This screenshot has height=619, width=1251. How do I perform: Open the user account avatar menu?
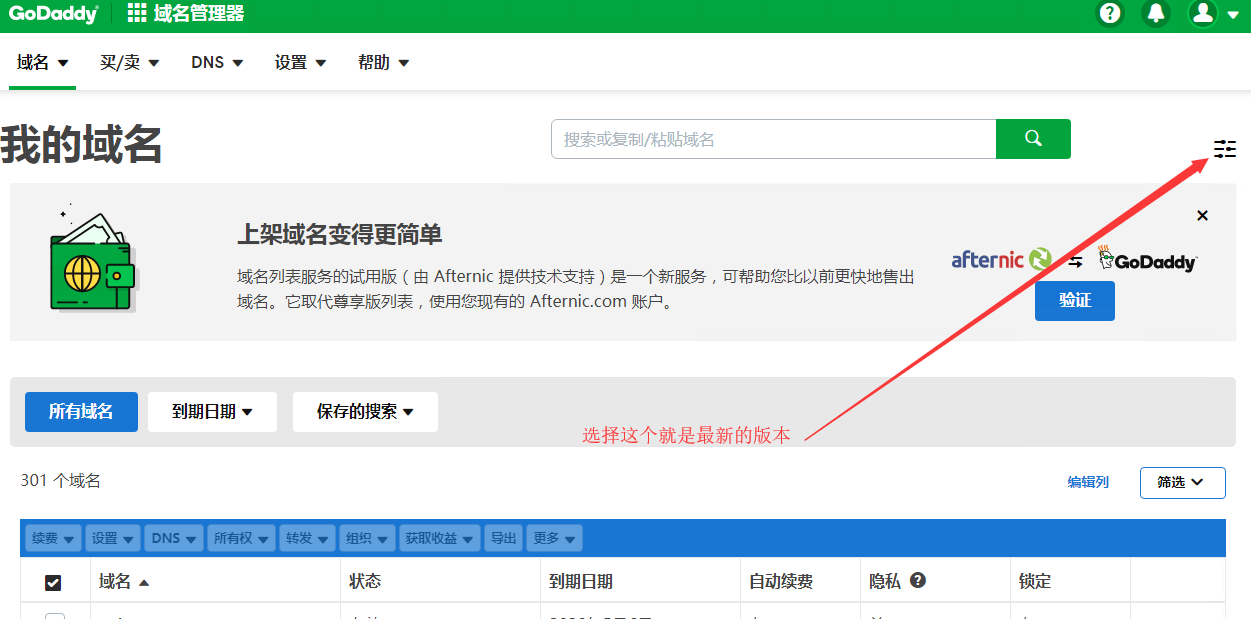point(1203,13)
